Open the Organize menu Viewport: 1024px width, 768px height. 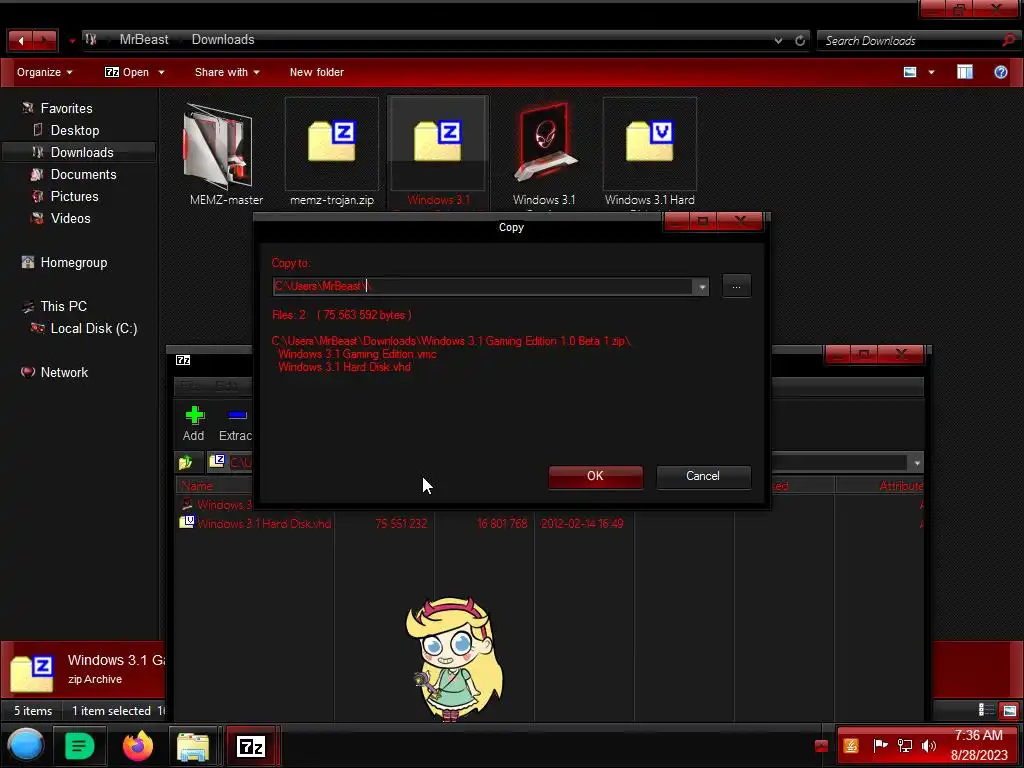tap(44, 72)
